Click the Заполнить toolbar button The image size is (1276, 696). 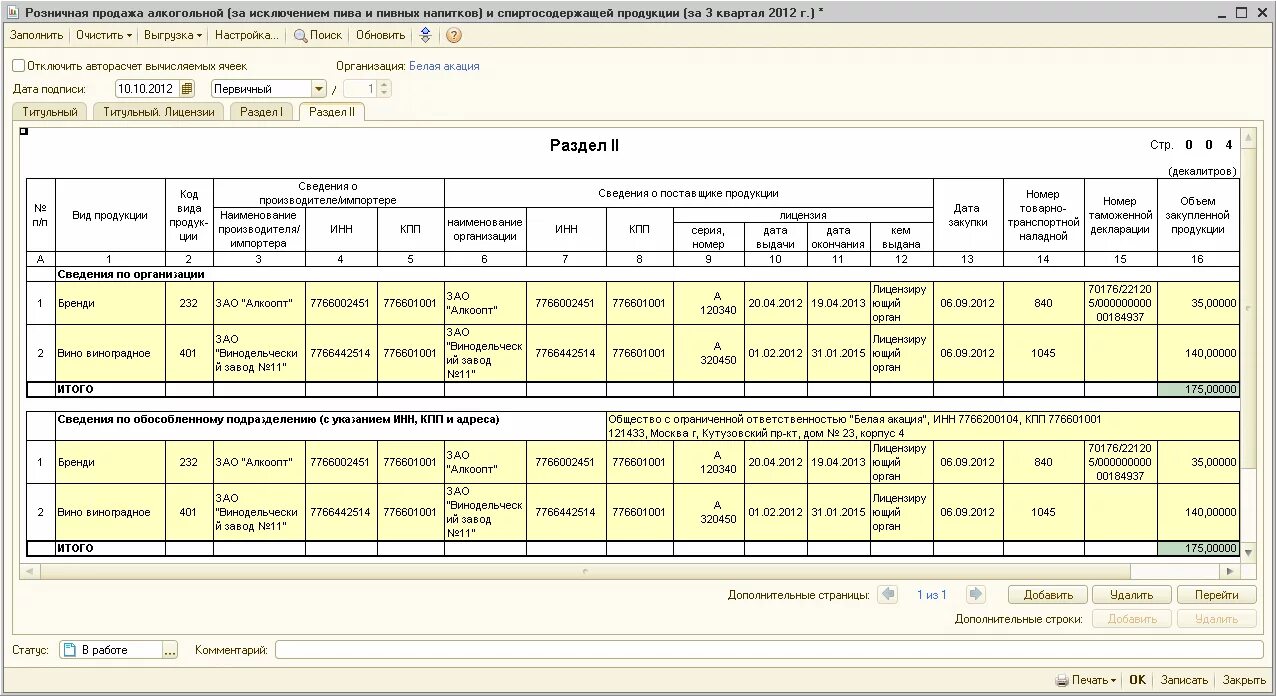click(36, 35)
